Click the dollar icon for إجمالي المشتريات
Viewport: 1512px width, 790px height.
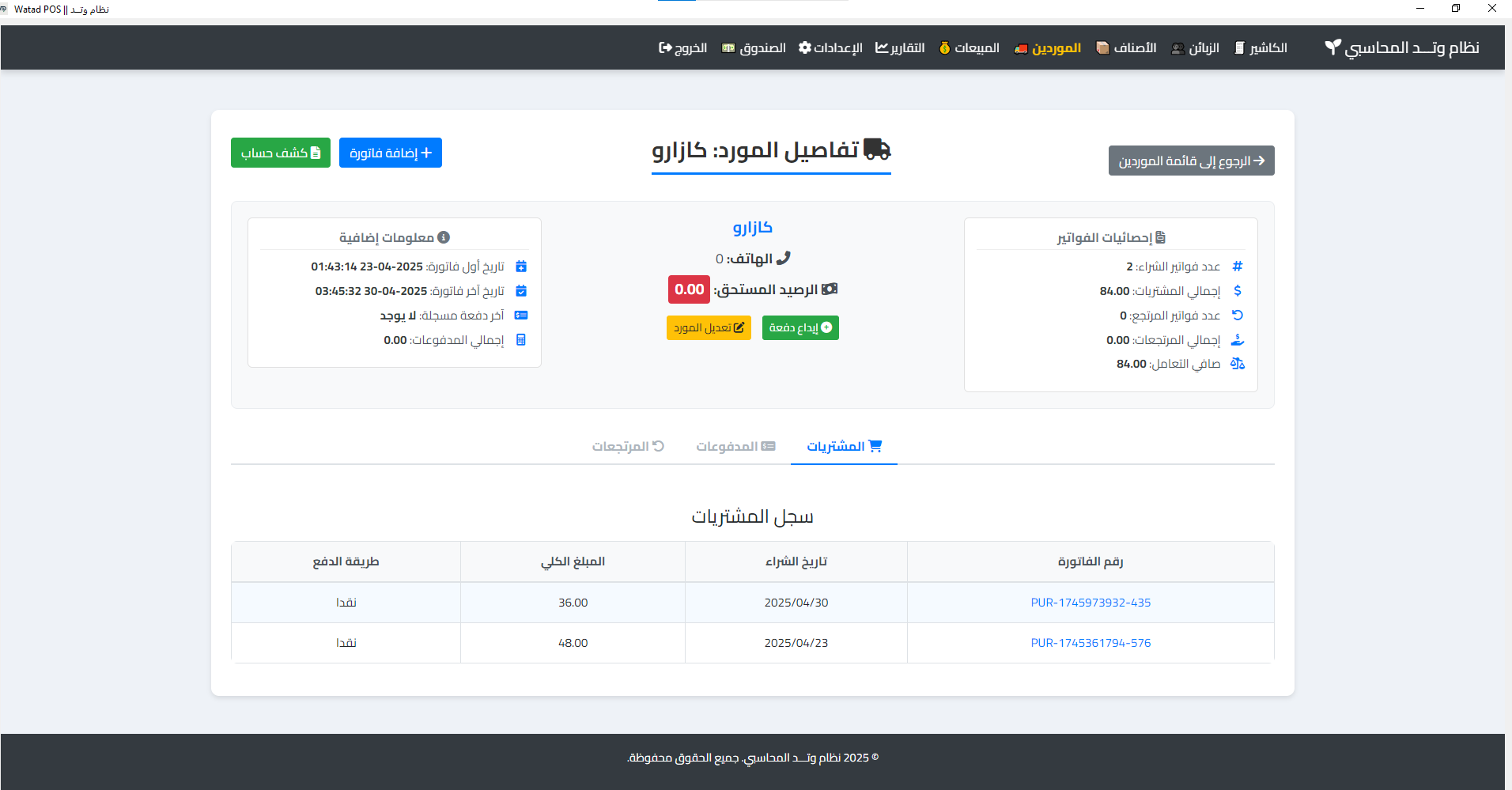click(1238, 291)
